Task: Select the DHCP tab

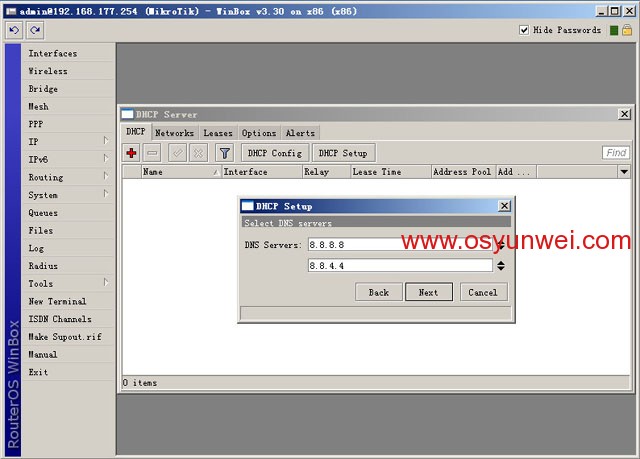Action: click(136, 132)
